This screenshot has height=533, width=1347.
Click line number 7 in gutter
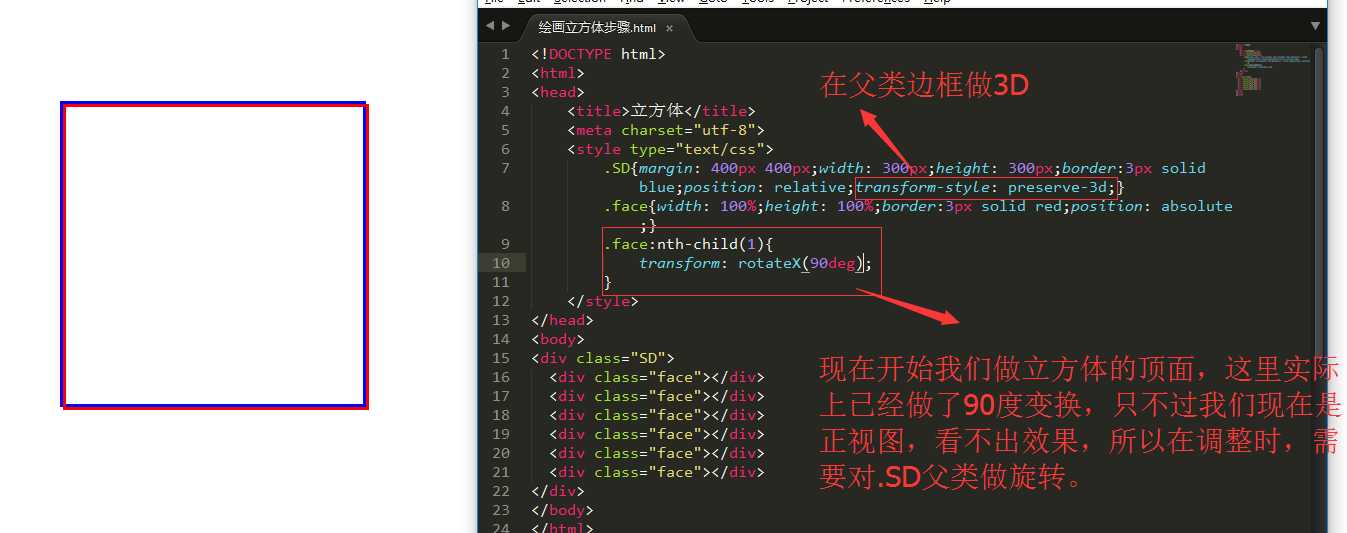pyautogui.click(x=505, y=168)
